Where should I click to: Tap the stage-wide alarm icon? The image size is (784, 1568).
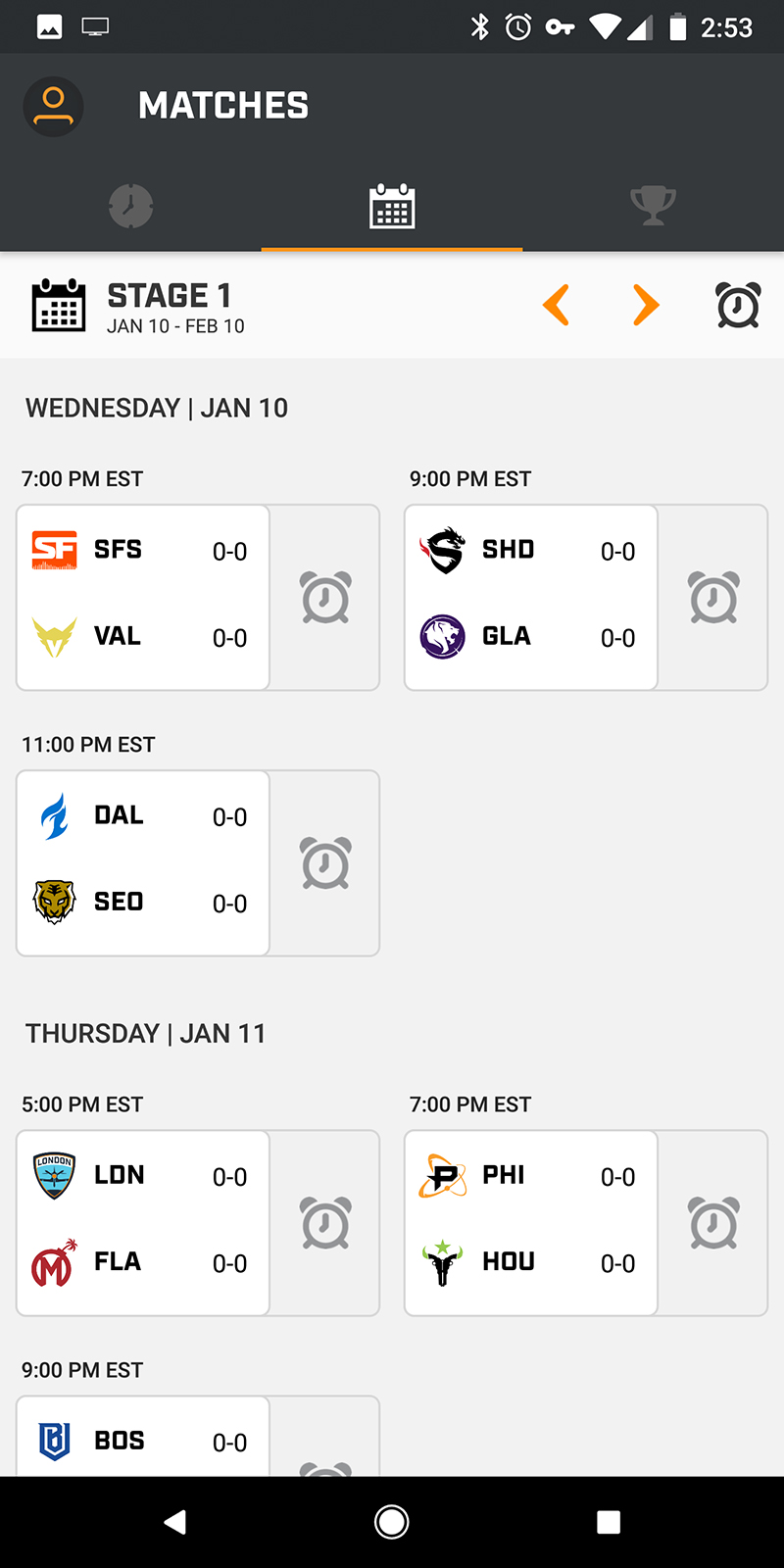738,305
